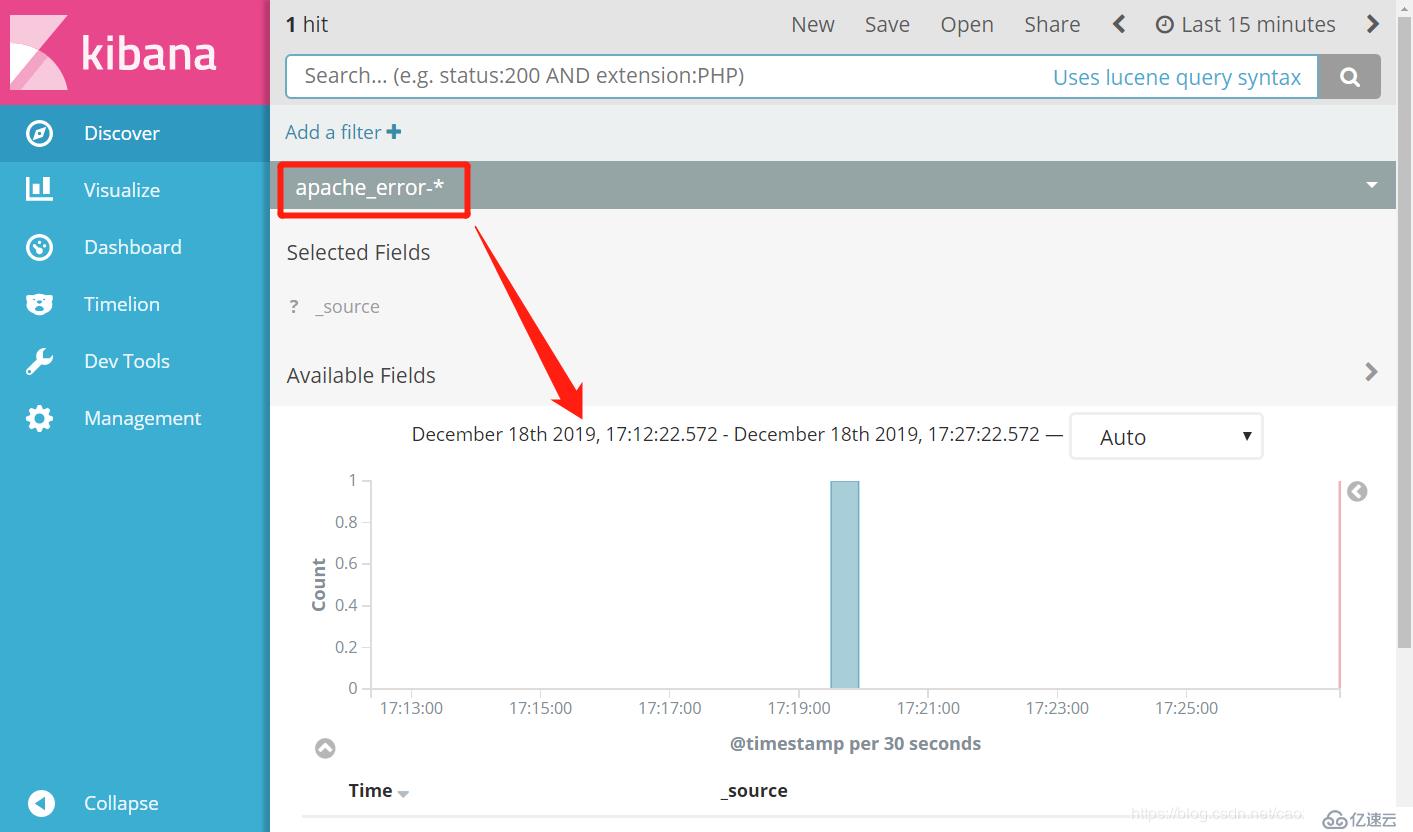
Task: Open the Discover compass icon
Action: point(39,133)
